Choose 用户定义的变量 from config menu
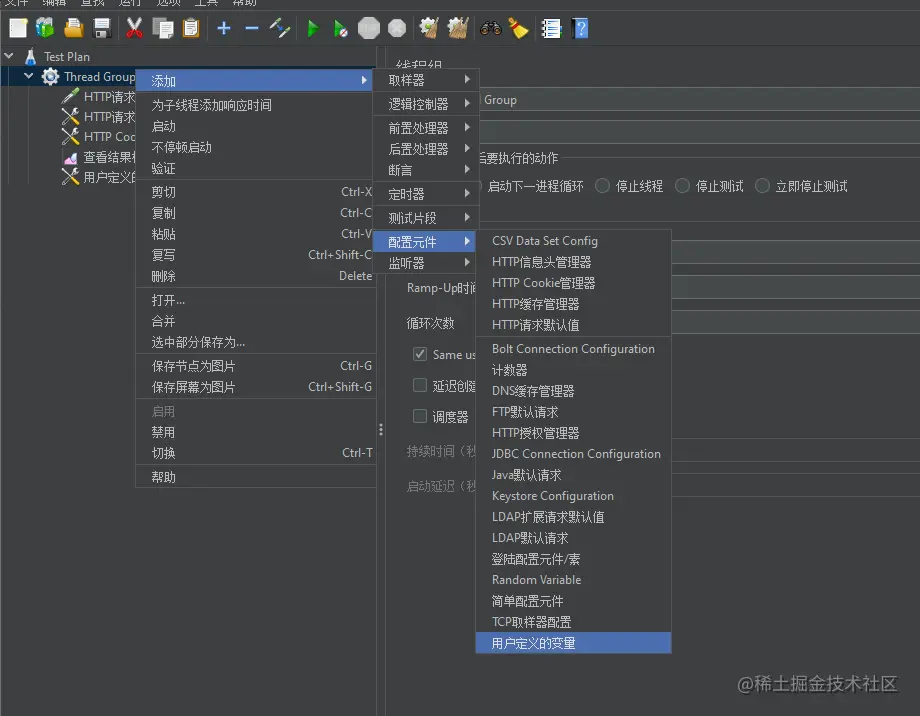 point(573,643)
